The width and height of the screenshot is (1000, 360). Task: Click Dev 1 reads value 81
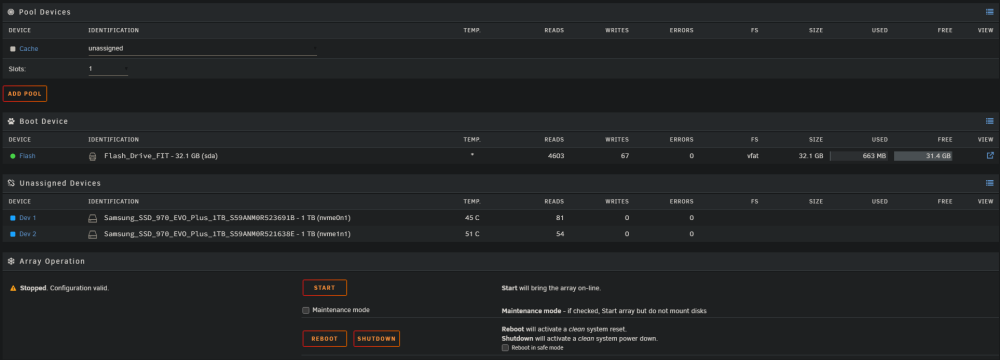(x=560, y=218)
